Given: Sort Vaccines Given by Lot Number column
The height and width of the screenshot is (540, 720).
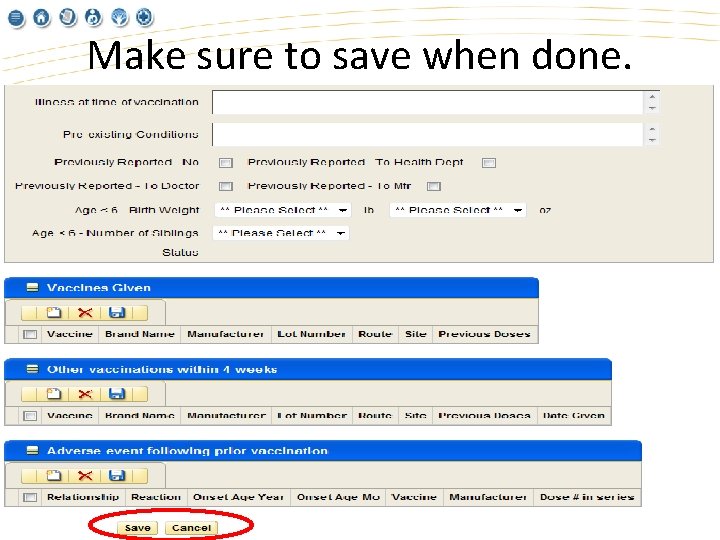Looking at the screenshot, I should (311, 334).
